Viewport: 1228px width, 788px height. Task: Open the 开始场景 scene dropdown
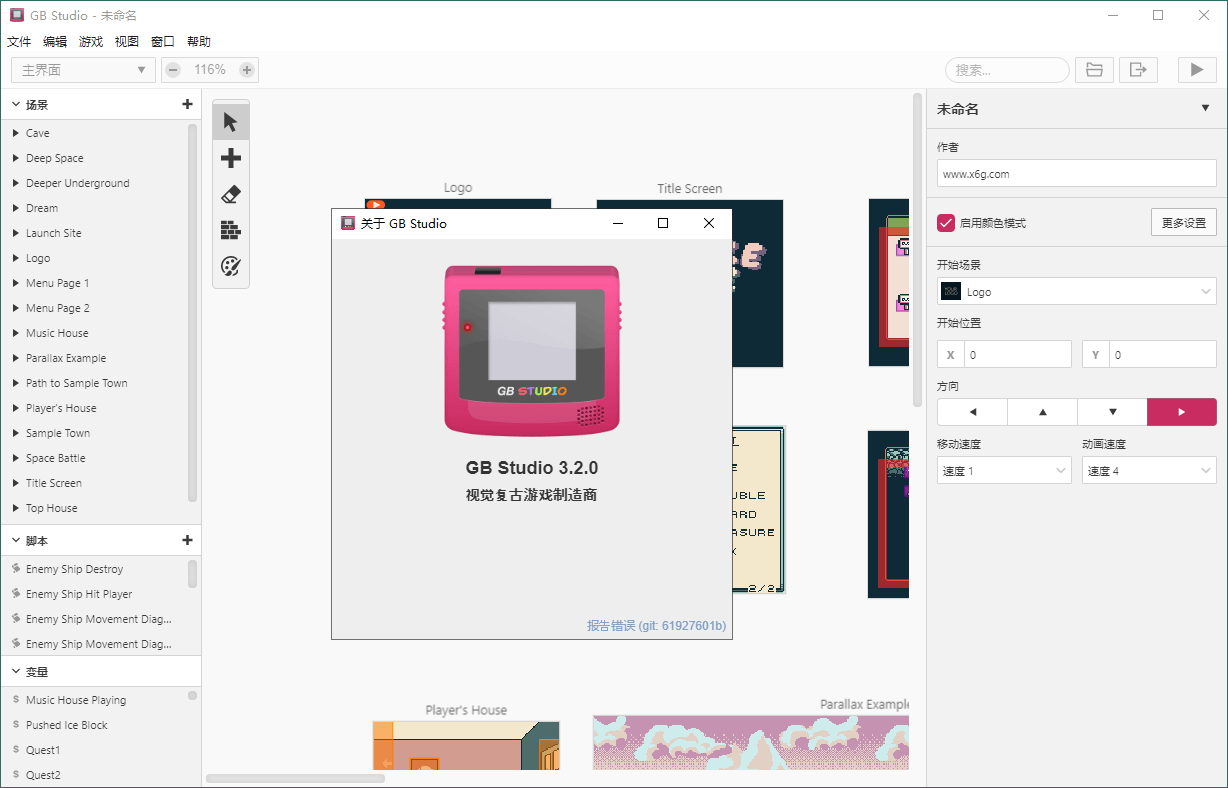coord(1076,291)
